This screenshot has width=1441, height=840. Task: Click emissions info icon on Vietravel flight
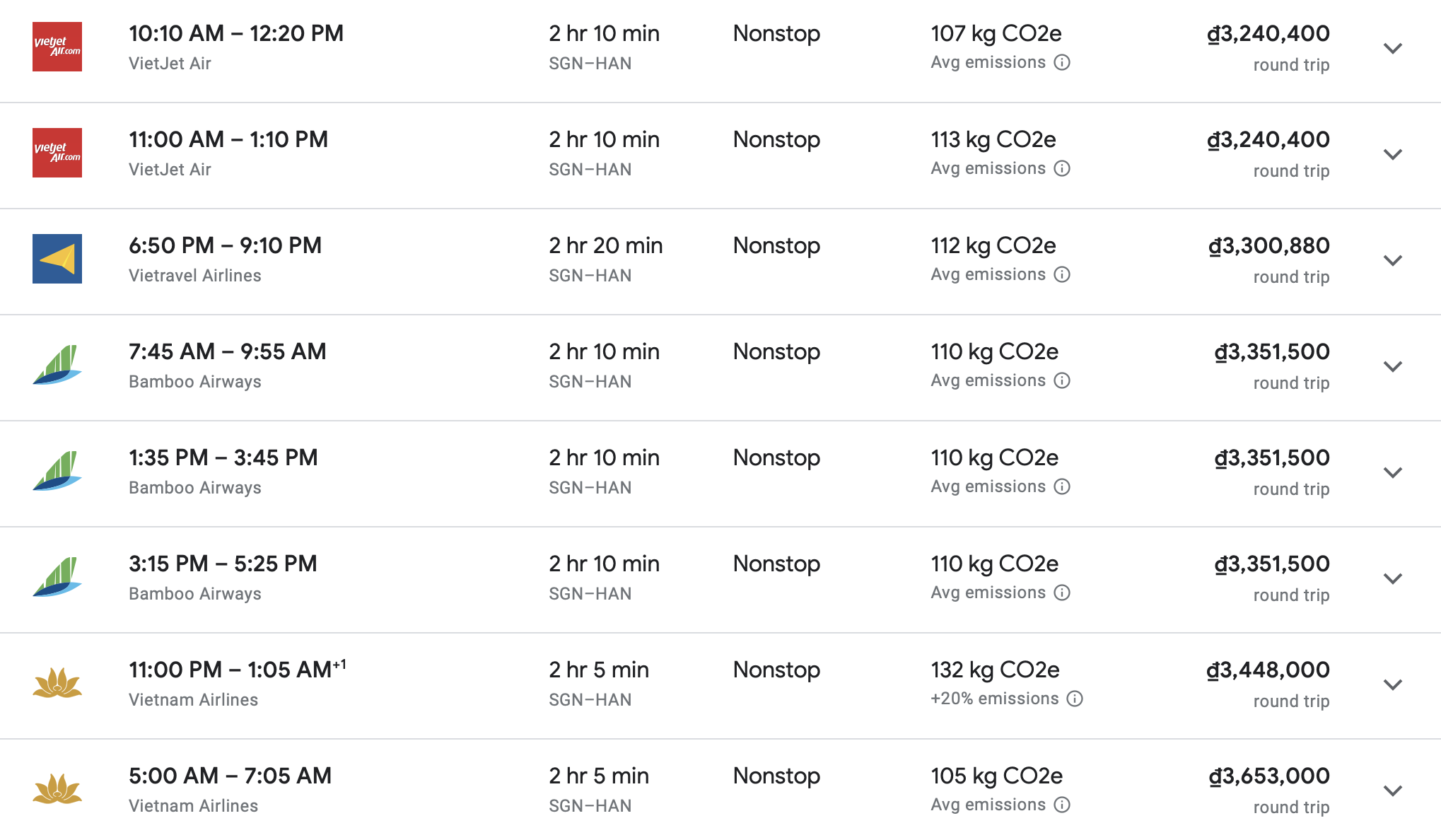[x=1062, y=274]
